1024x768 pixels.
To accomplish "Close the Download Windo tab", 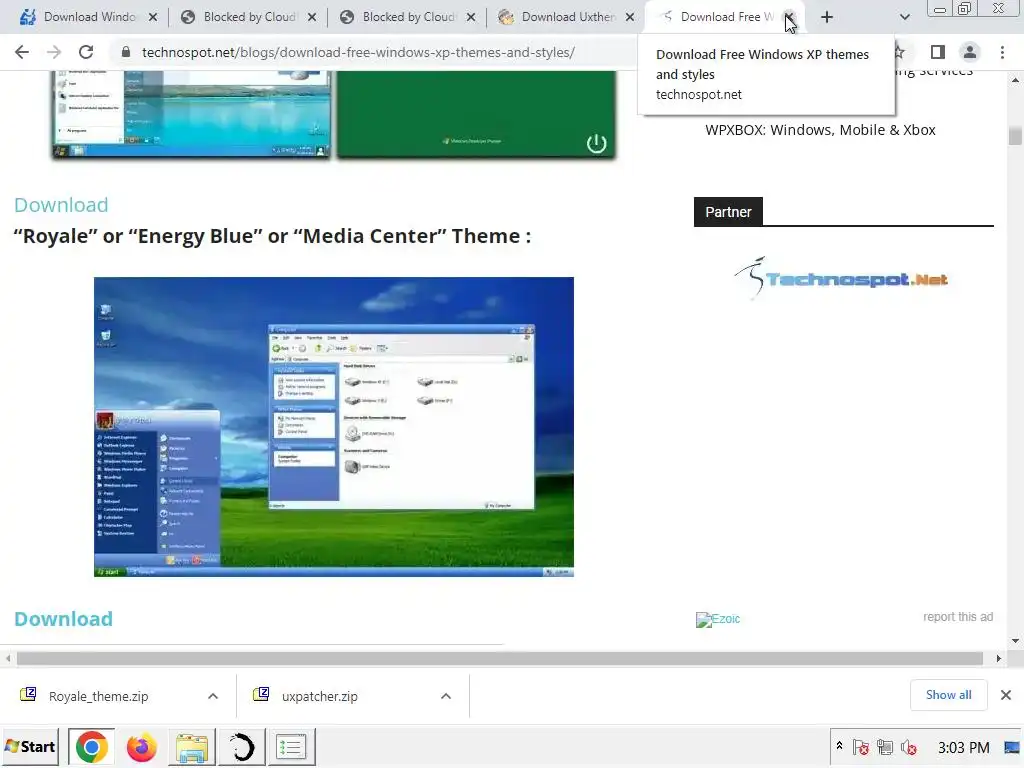I will click(x=153, y=18).
